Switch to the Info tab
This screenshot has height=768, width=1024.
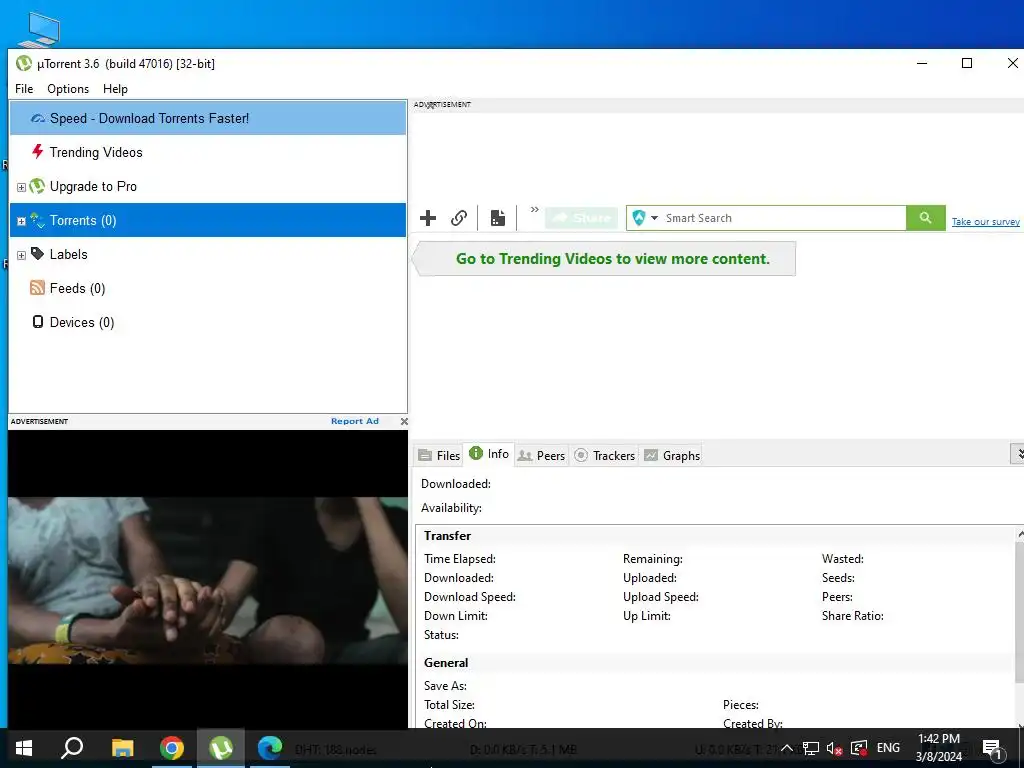click(x=489, y=454)
